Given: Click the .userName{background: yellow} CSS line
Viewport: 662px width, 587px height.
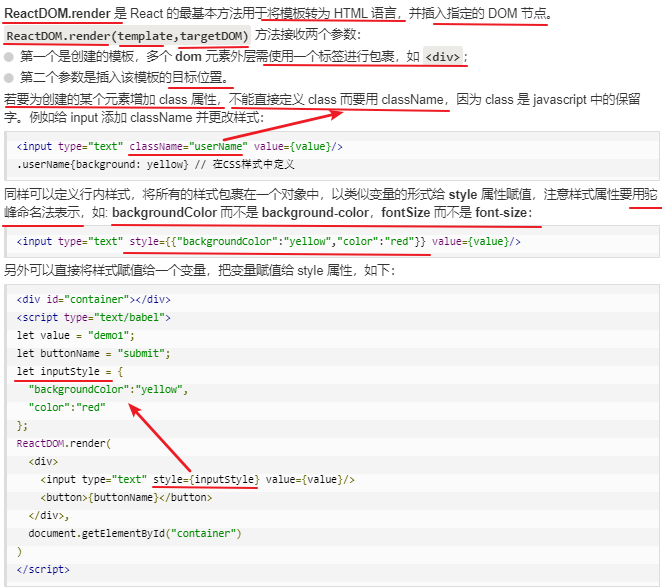Looking at the screenshot, I should coord(155,164).
